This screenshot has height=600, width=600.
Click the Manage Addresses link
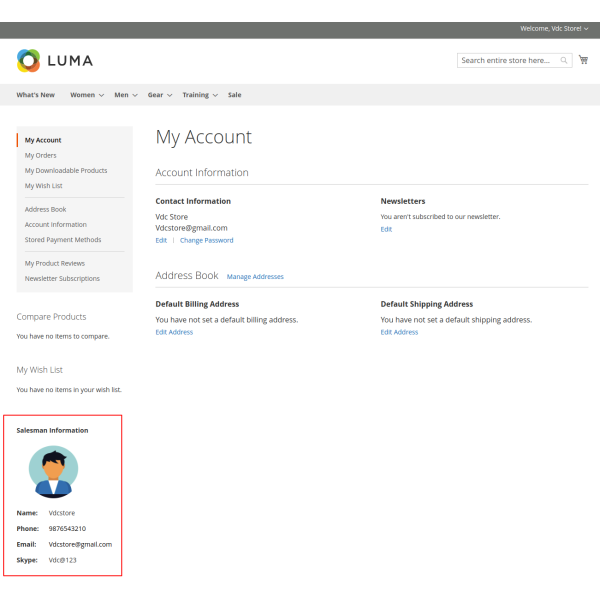click(x=255, y=276)
